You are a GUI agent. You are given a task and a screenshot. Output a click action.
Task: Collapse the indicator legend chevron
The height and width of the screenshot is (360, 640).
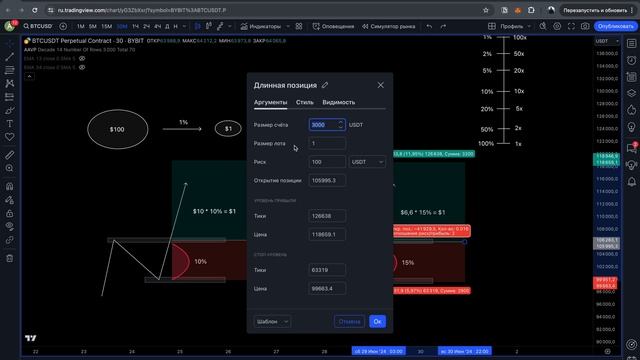click(29, 76)
